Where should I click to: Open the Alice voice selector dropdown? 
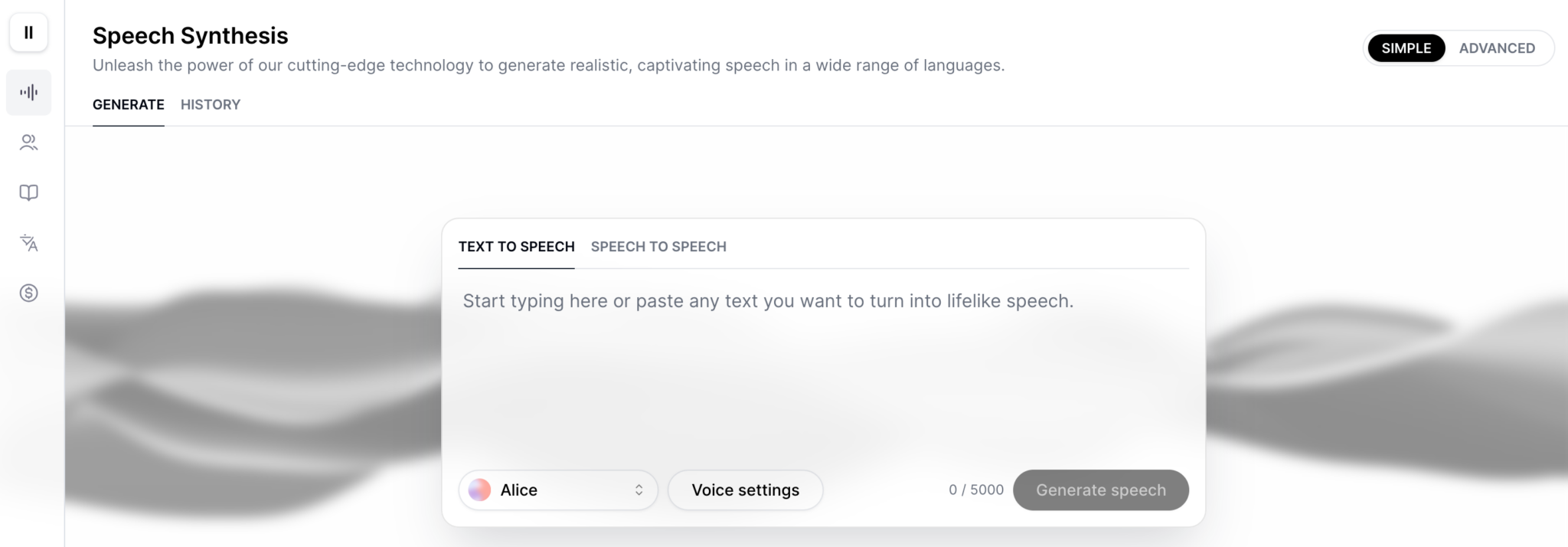tap(558, 490)
